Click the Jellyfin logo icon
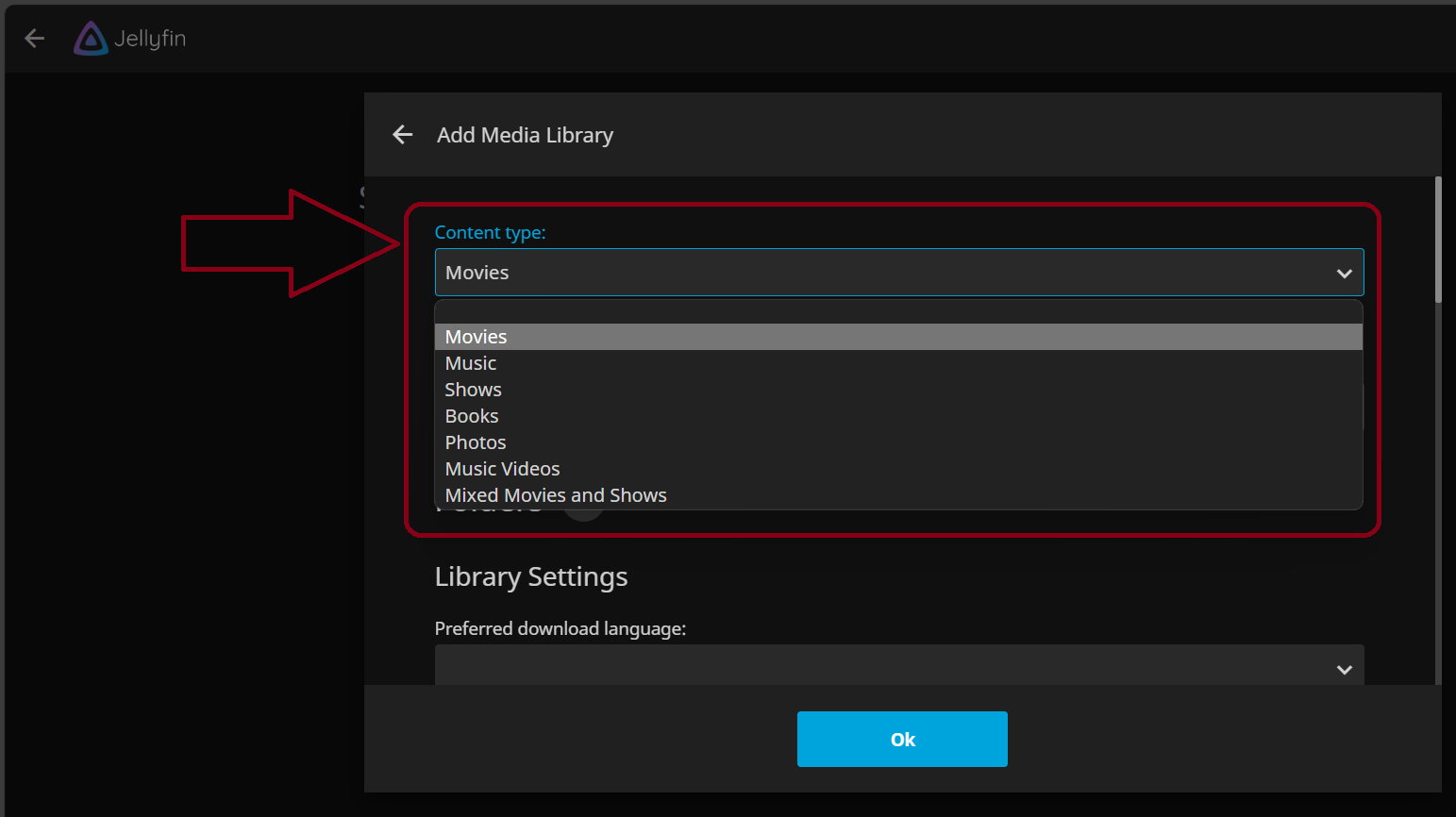Viewport: 1456px width, 817px height. (x=90, y=38)
